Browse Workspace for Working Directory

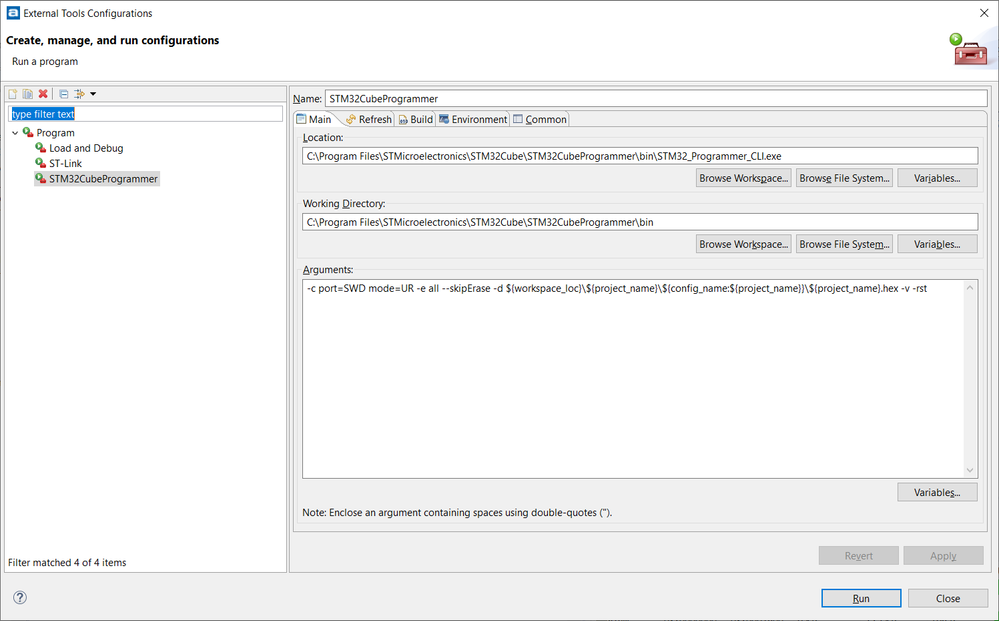click(744, 245)
